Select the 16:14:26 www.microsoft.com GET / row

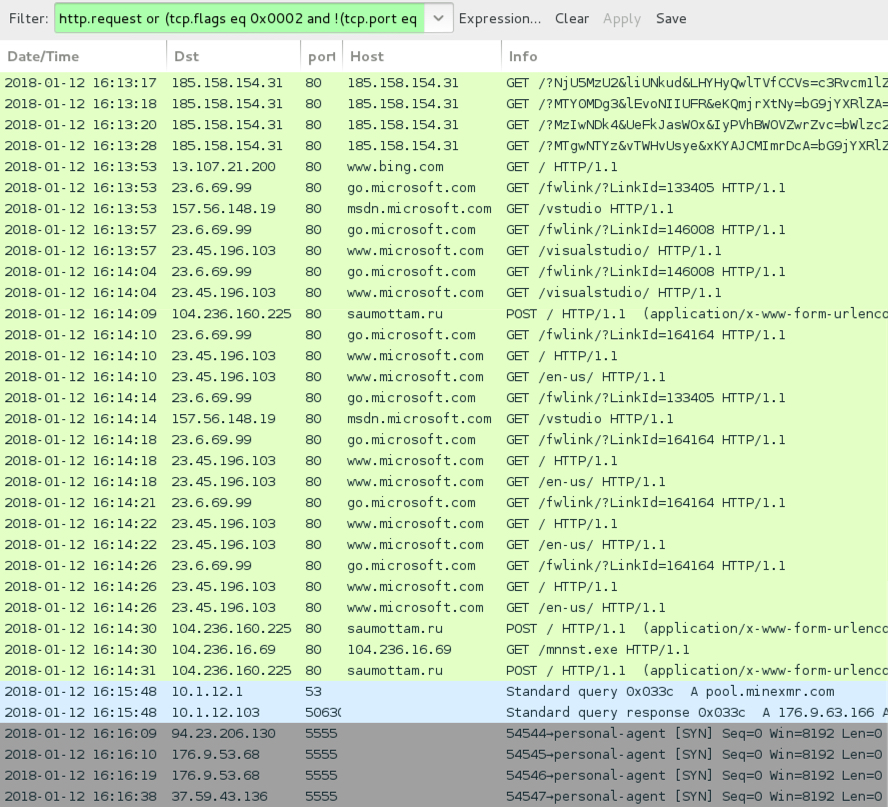[x=444, y=586]
